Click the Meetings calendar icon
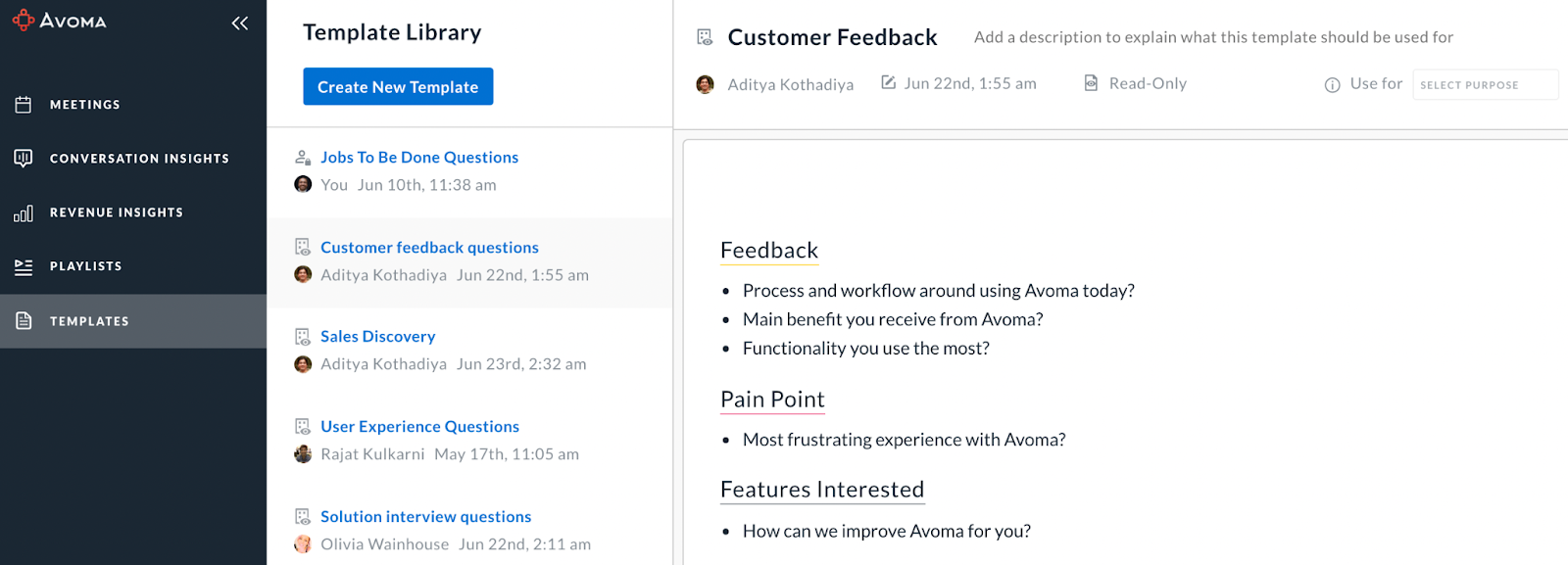This screenshot has height=565, width=1568. pyautogui.click(x=24, y=105)
